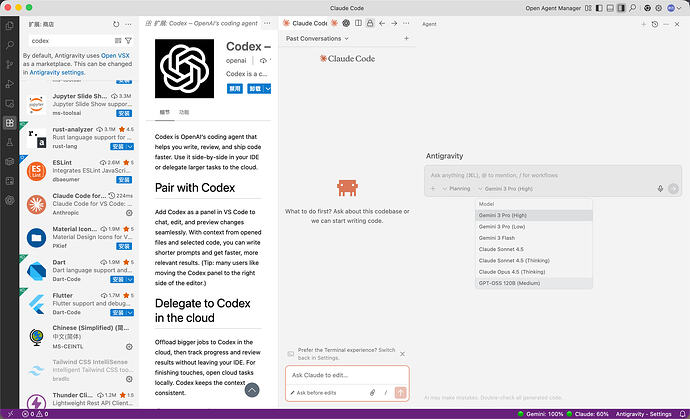The width and height of the screenshot is (690, 419).
Task: Navigate back with left arrow
Action: point(382,23)
